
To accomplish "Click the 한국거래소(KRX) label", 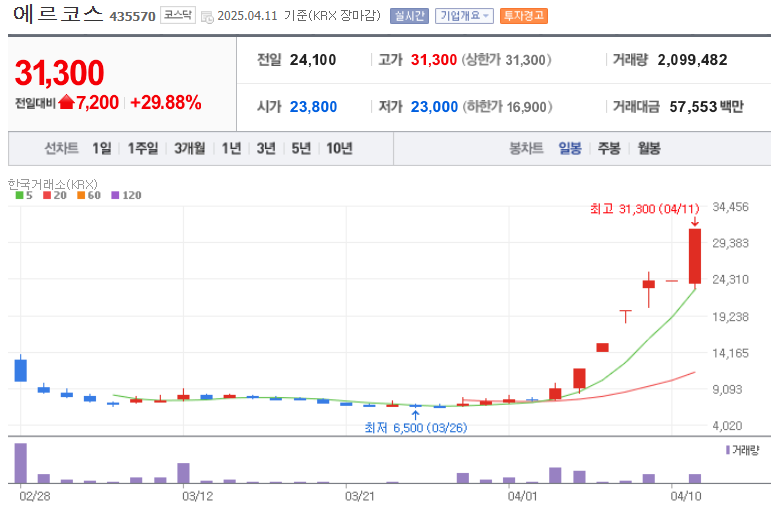I will coord(53,184).
